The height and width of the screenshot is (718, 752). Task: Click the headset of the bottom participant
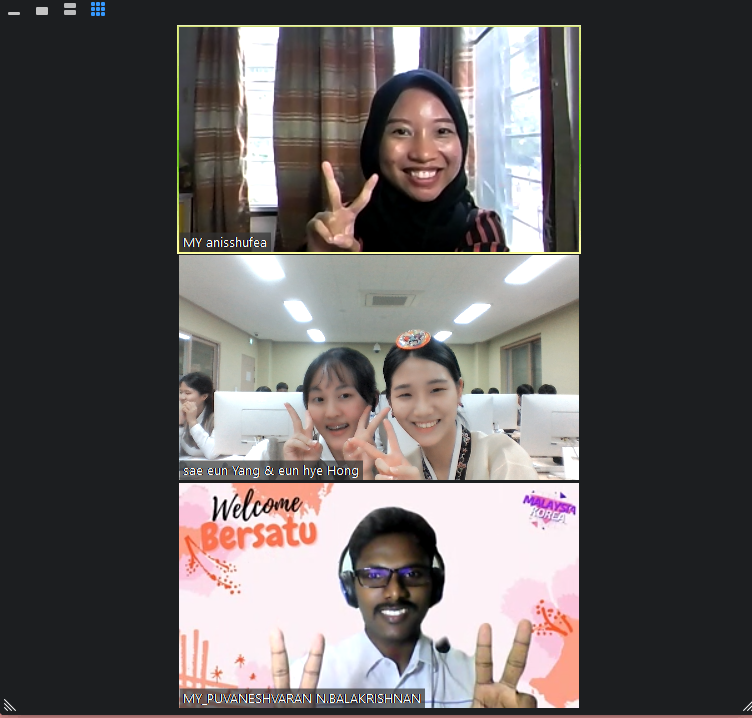point(348,584)
